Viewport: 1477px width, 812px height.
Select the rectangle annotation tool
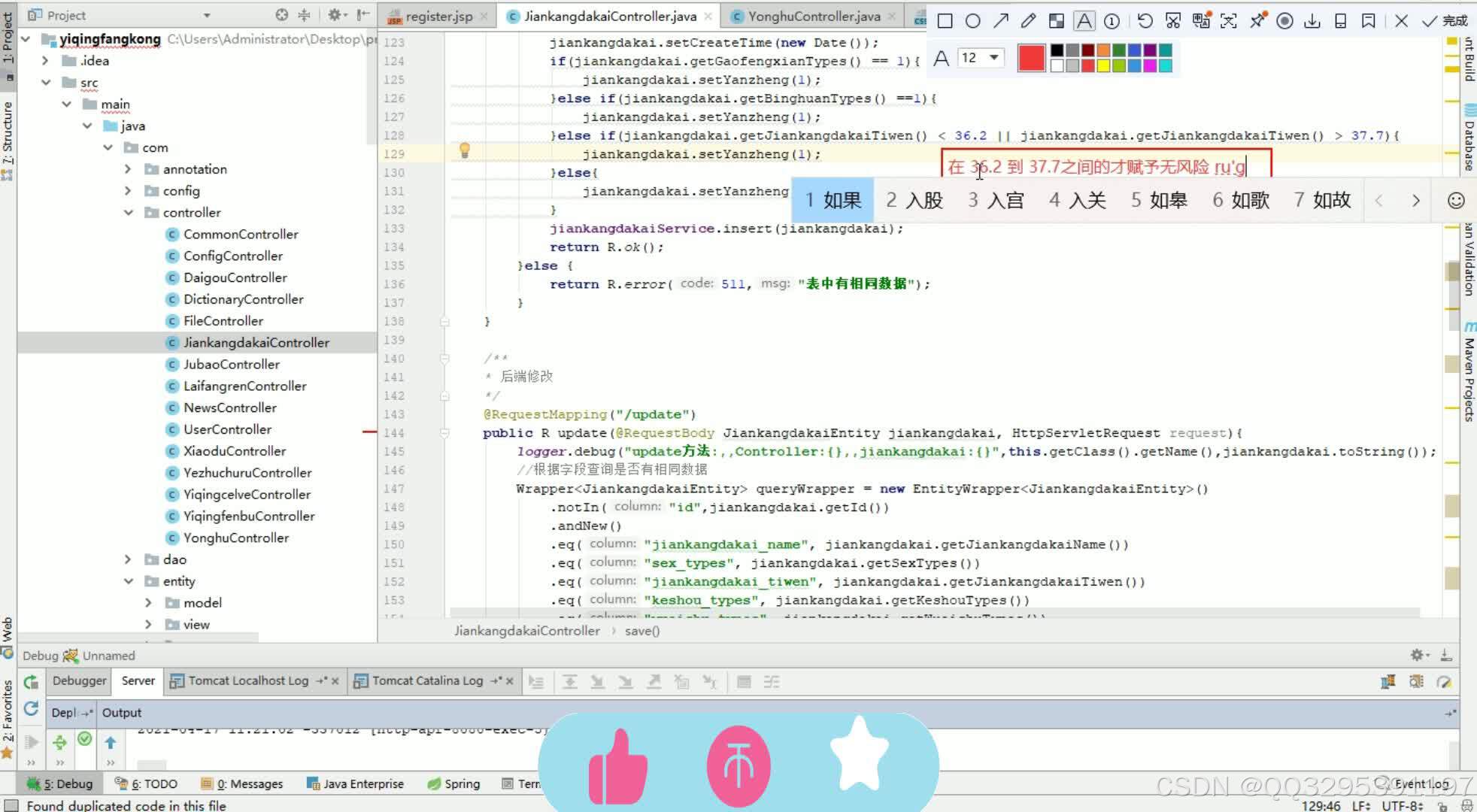pos(945,21)
